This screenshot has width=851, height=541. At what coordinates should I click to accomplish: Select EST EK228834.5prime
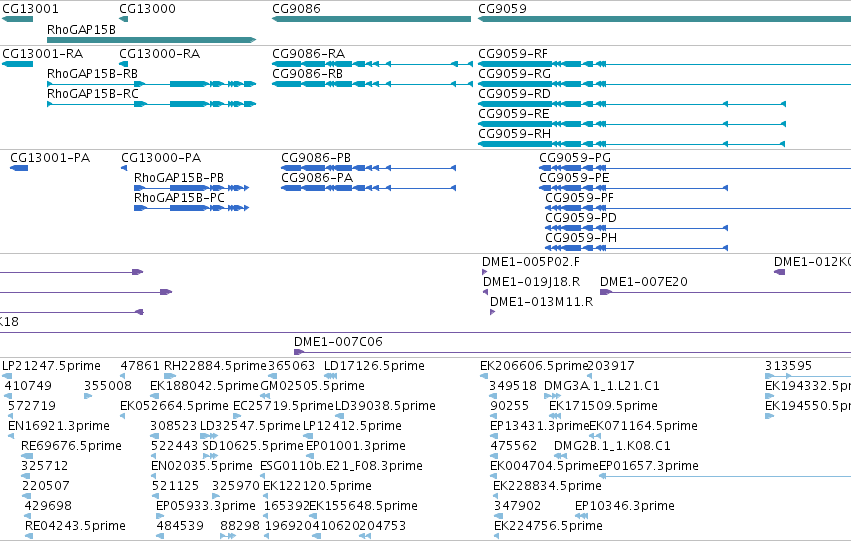[x=547, y=486]
